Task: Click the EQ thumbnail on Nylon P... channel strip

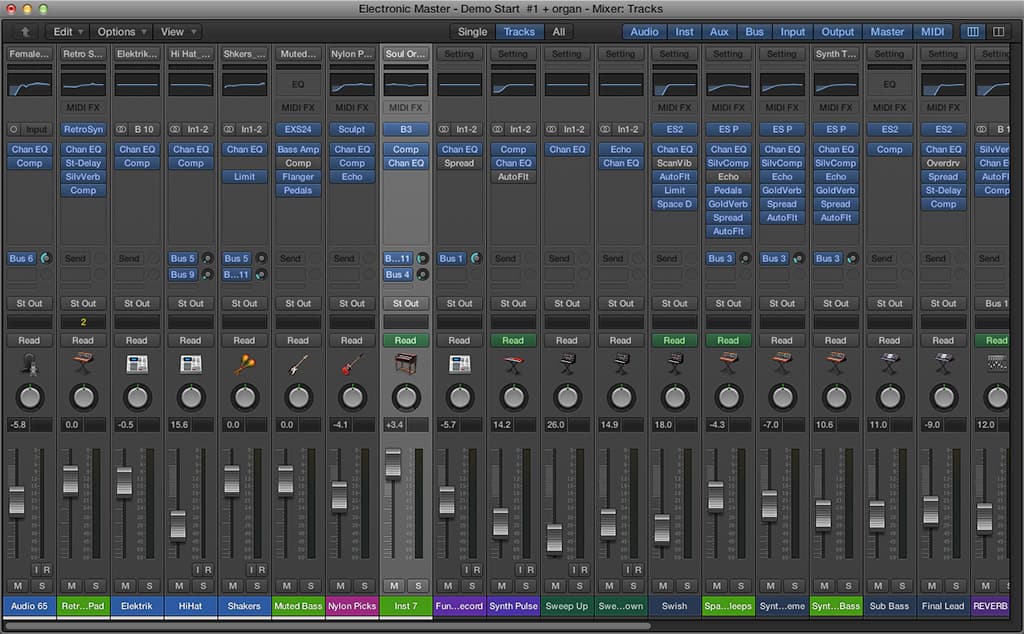Action: click(352, 84)
